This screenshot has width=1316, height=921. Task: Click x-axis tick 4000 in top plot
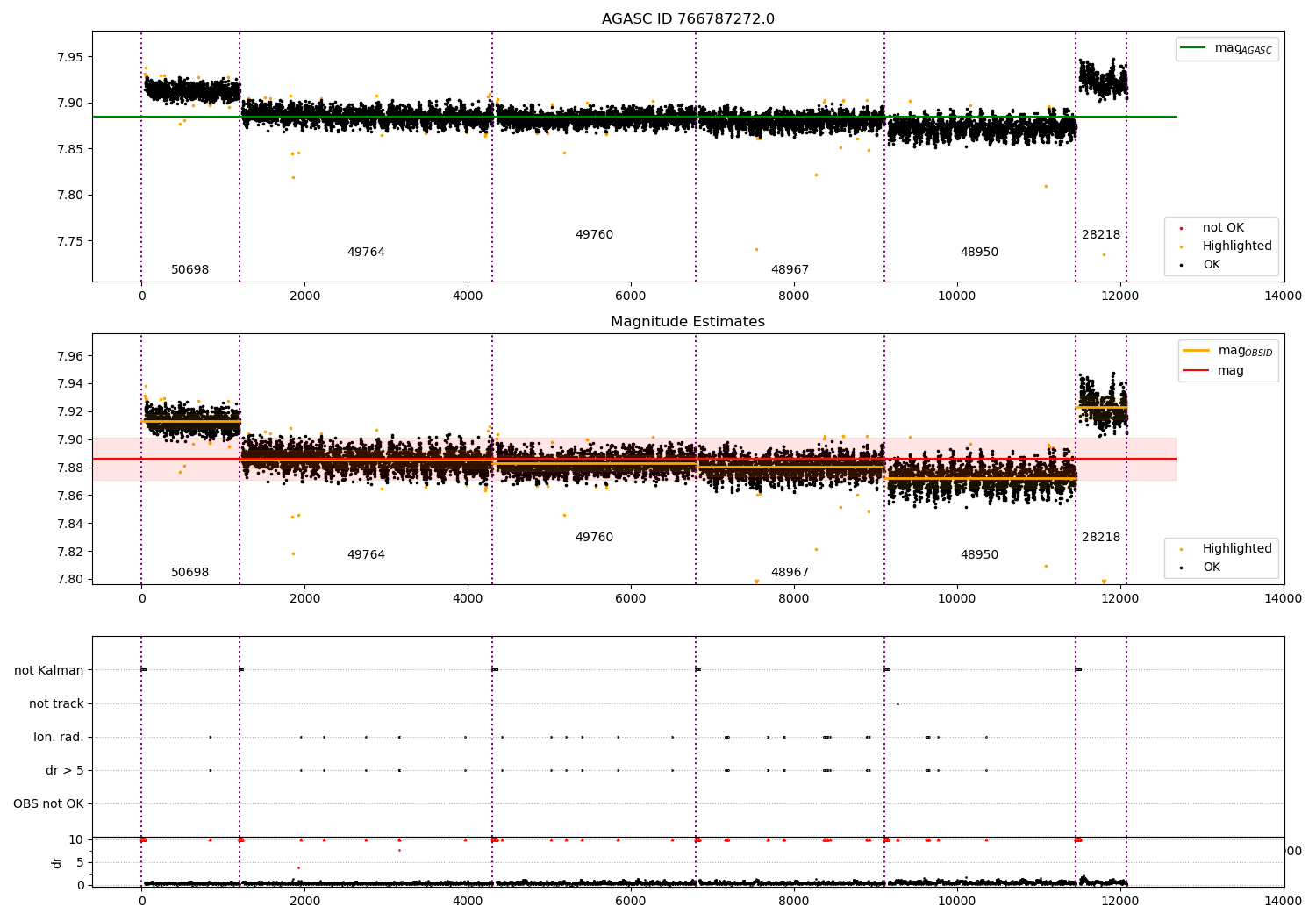coord(468,296)
